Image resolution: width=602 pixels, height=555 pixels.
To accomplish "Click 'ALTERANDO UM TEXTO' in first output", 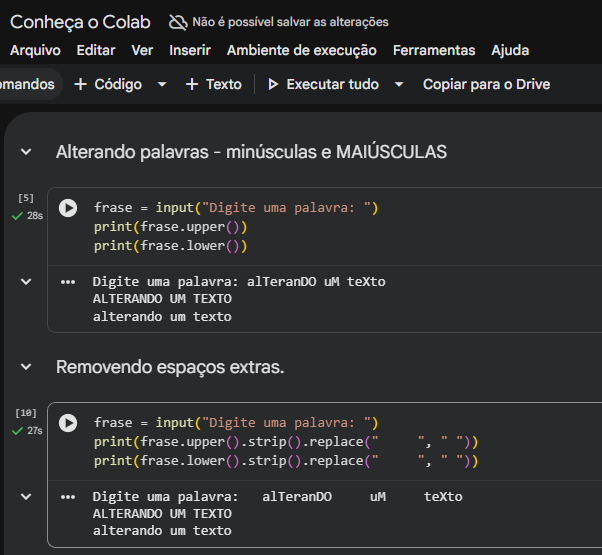I will point(162,299).
